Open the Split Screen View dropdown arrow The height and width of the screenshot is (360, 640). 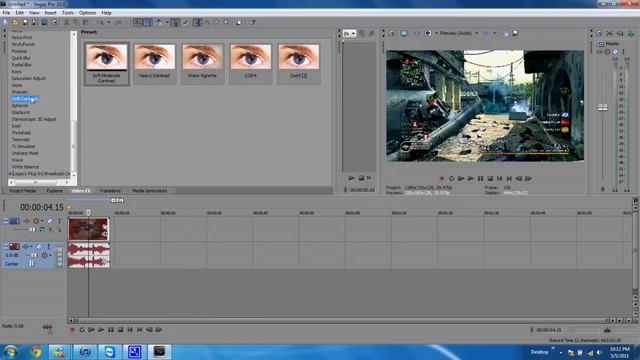click(x=436, y=33)
